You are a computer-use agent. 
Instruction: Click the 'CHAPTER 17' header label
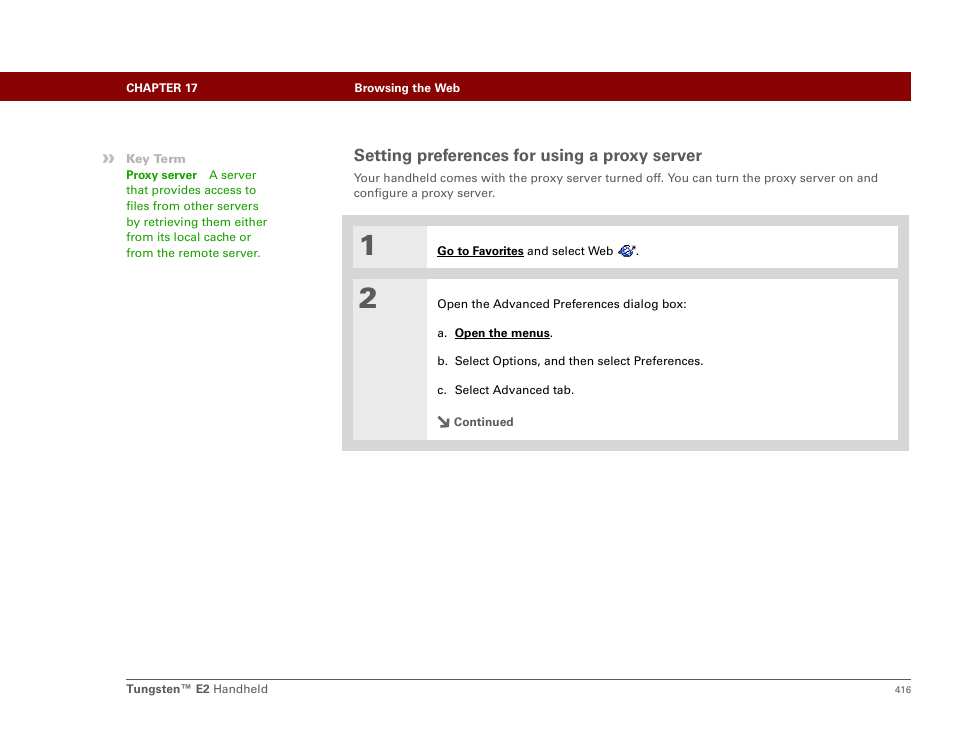(x=162, y=88)
